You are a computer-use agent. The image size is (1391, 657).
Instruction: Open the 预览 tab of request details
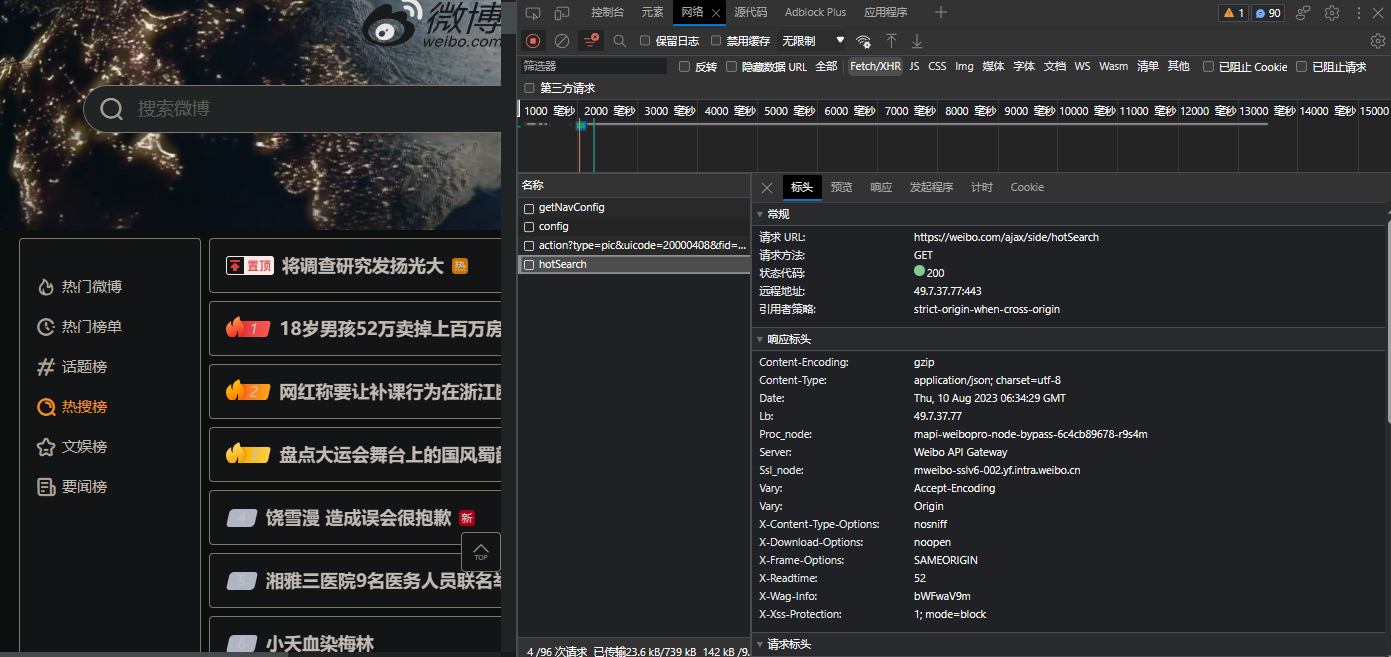841,187
